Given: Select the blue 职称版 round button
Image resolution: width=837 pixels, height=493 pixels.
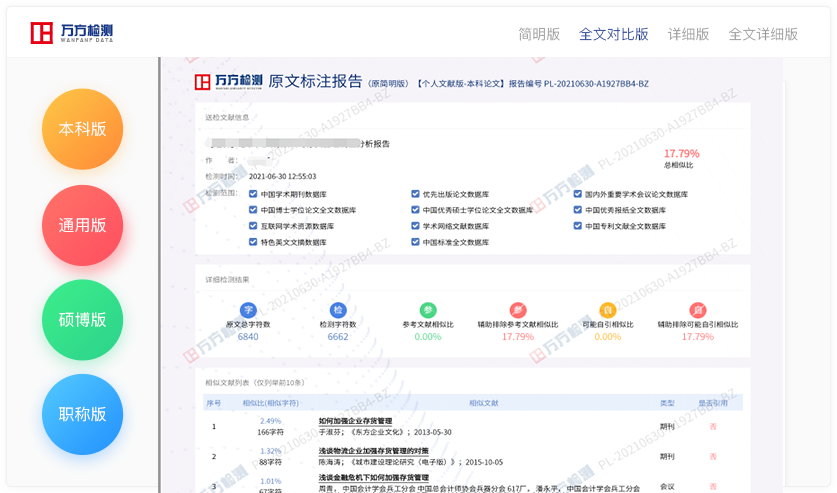Looking at the screenshot, I should tap(82, 414).
